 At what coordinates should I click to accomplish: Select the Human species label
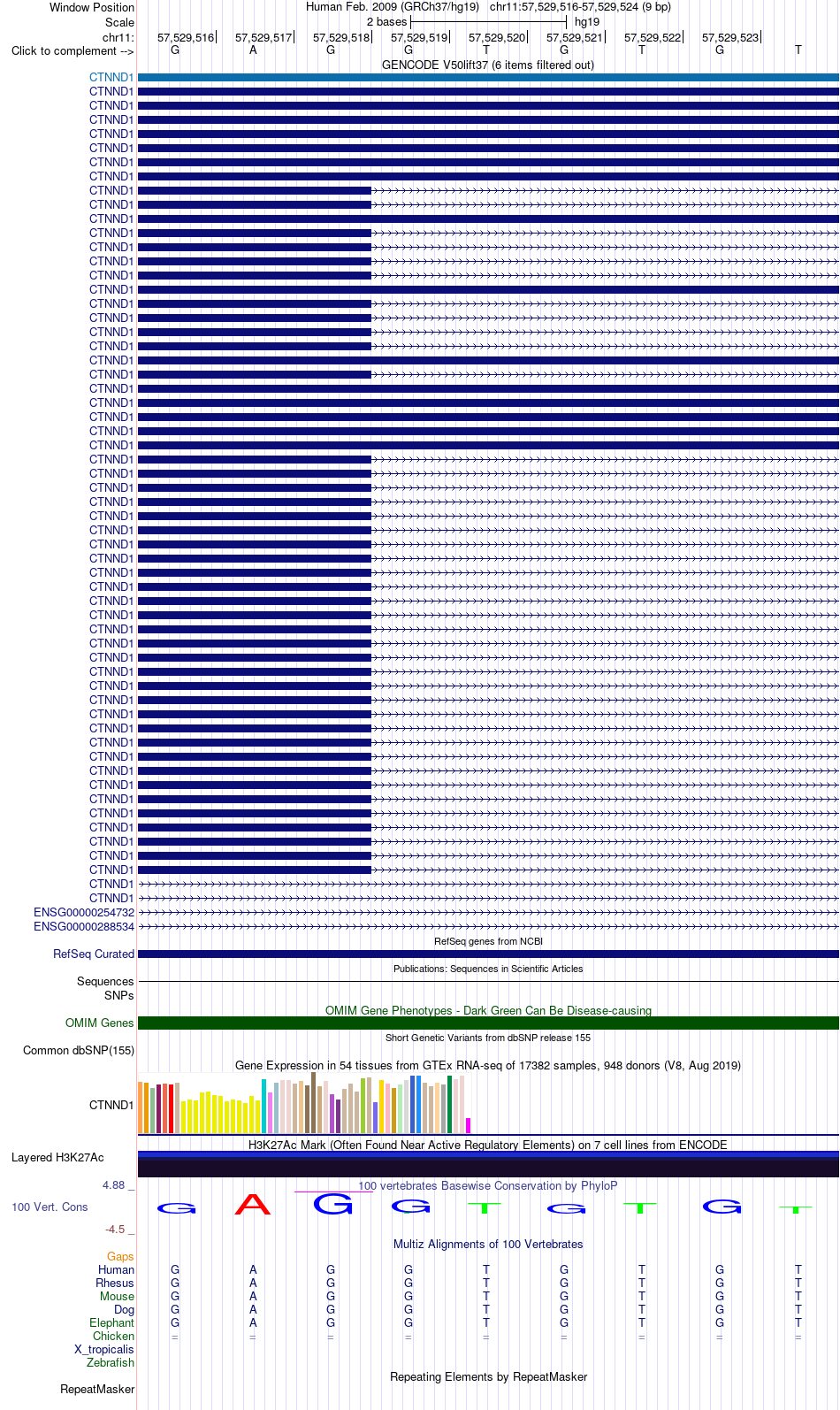(x=116, y=1269)
